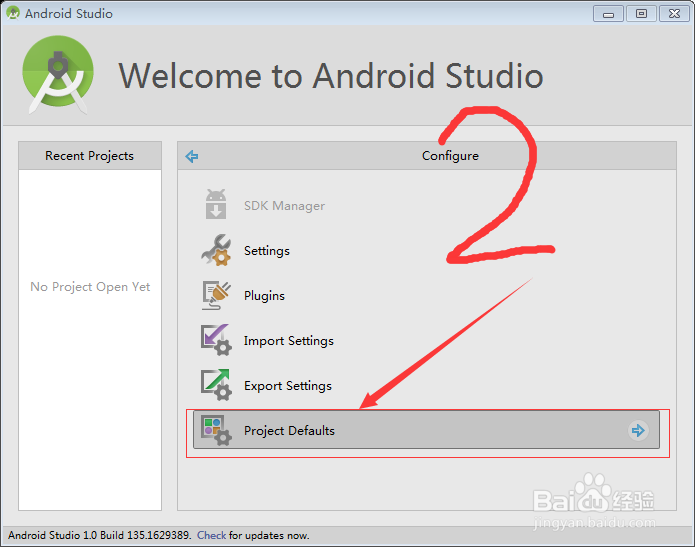Open the Settings entry

point(267,251)
